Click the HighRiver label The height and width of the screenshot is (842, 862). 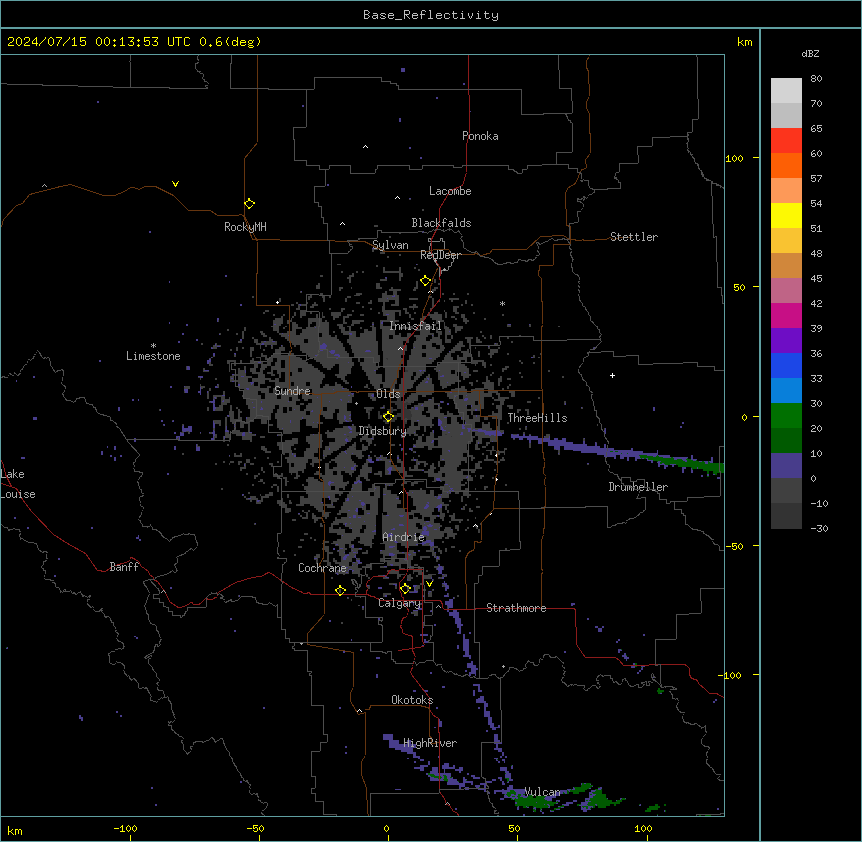tap(430, 743)
